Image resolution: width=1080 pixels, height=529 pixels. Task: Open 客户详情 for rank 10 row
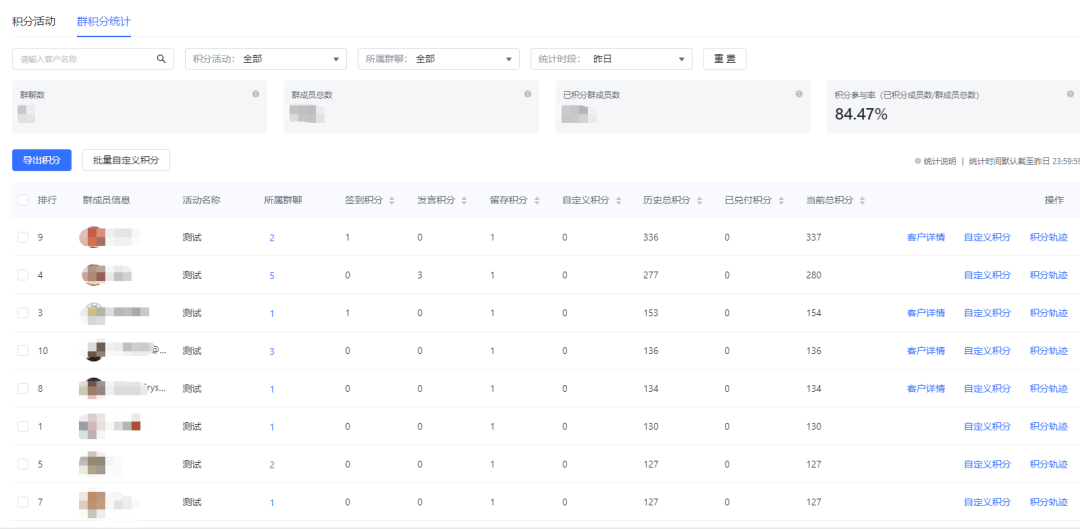[x=926, y=351]
